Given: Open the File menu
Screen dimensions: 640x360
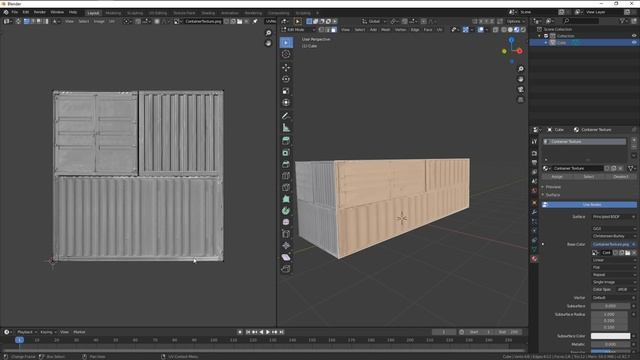Looking at the screenshot, I should pos(15,12).
